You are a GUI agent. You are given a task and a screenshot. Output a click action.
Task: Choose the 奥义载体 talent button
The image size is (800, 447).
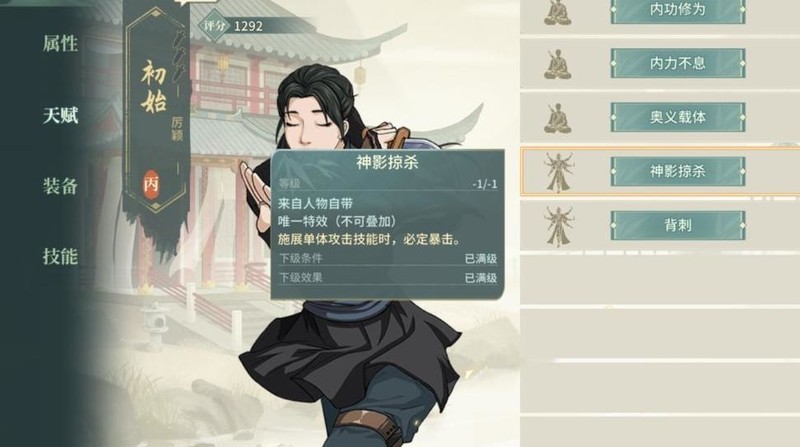(678, 117)
